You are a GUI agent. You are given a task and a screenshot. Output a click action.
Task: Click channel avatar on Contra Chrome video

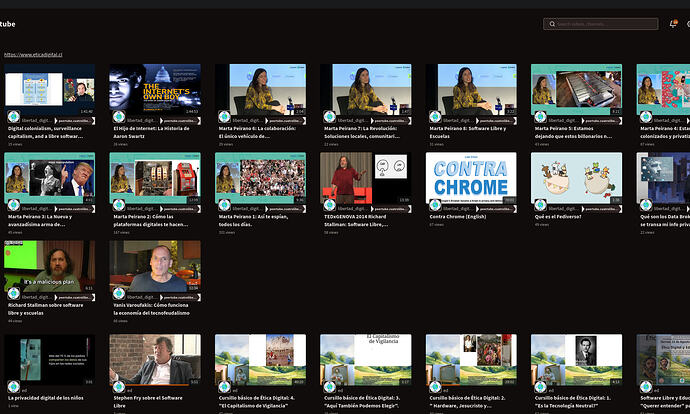tap(435, 205)
